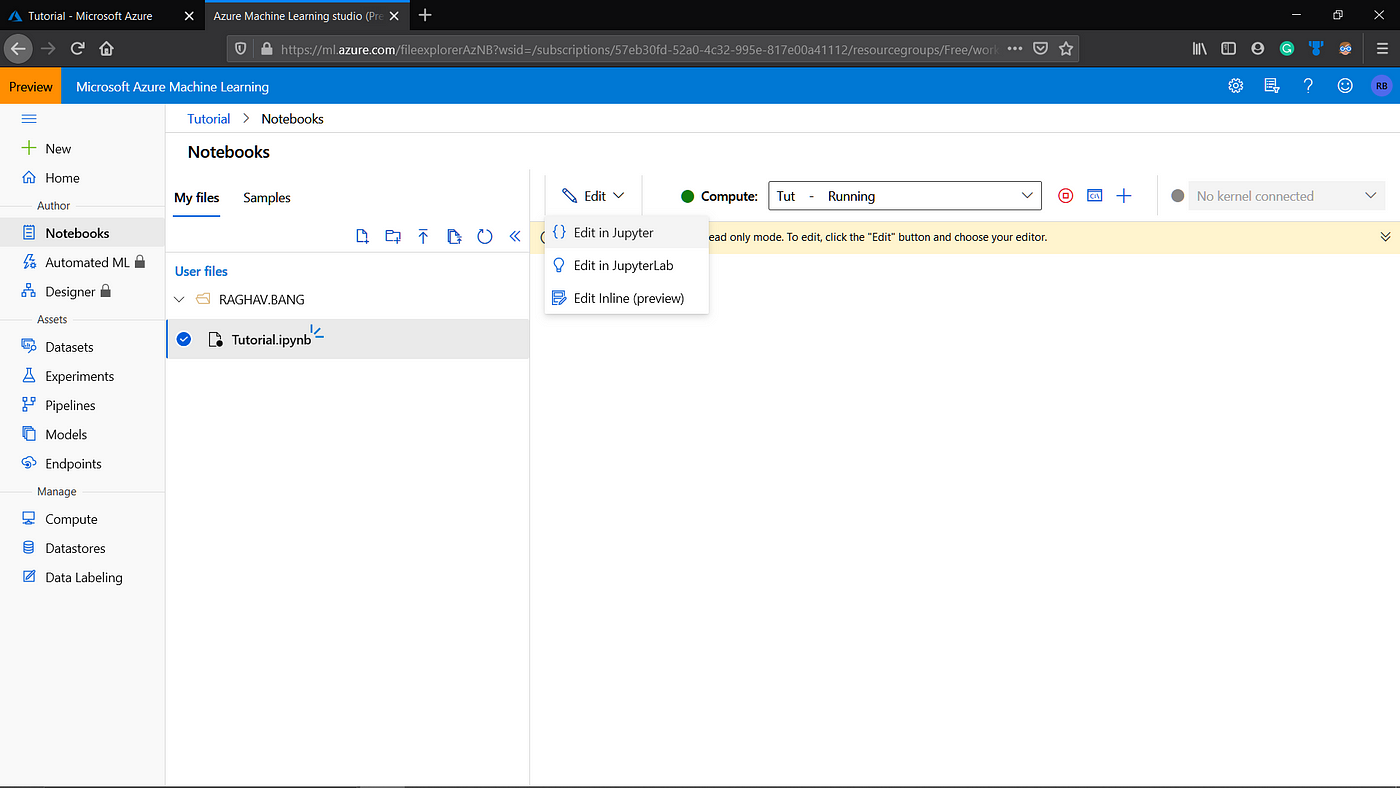Send feedback via the smiley icon
The width and height of the screenshot is (1400, 788).
point(1345,86)
